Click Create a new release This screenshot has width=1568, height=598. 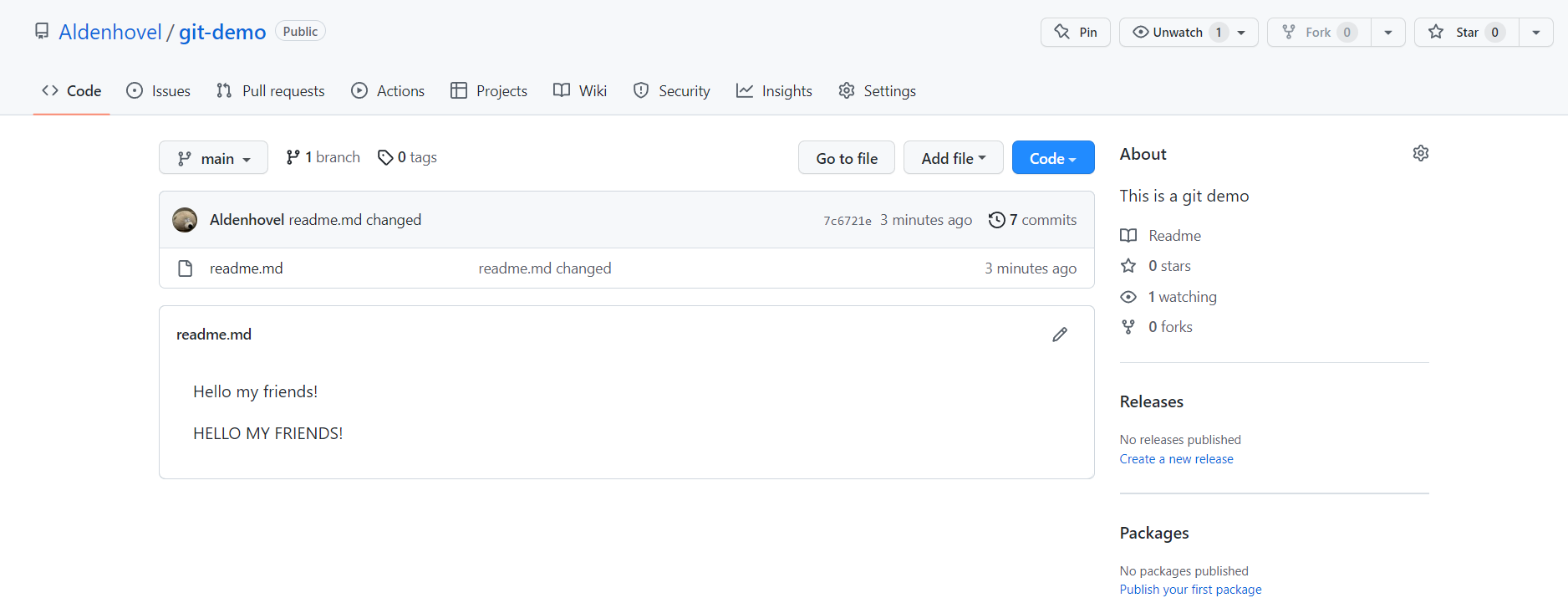click(x=1177, y=459)
